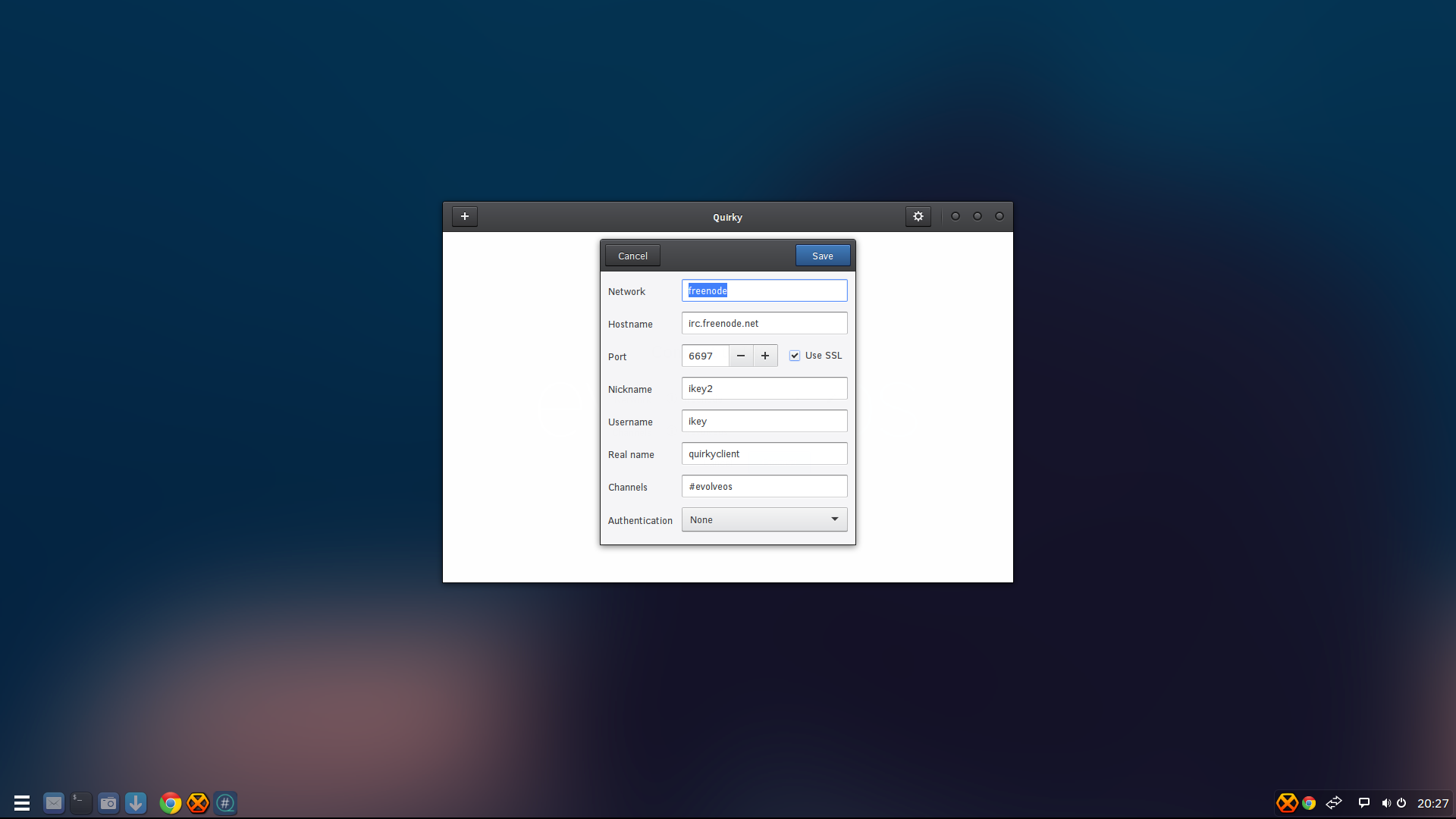Open the orange hexagon app in left panel
The width and height of the screenshot is (1456, 819).
pyautogui.click(x=198, y=803)
